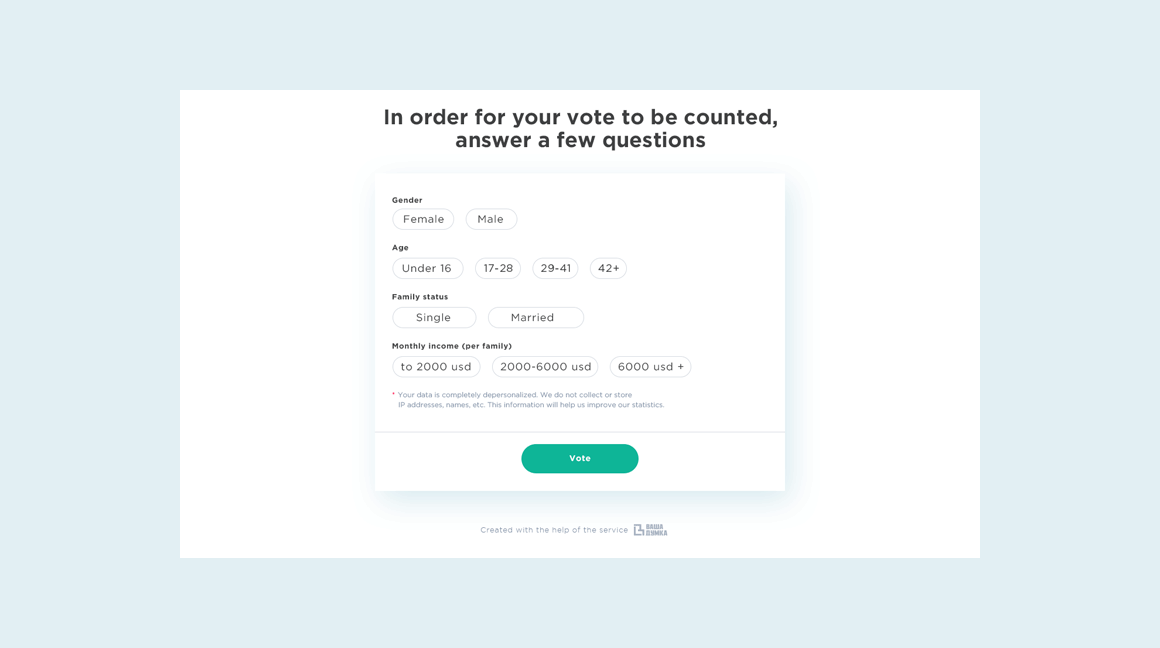Image resolution: width=1160 pixels, height=648 pixels.
Task: Pick the 42+ age range
Action: [x=608, y=268]
